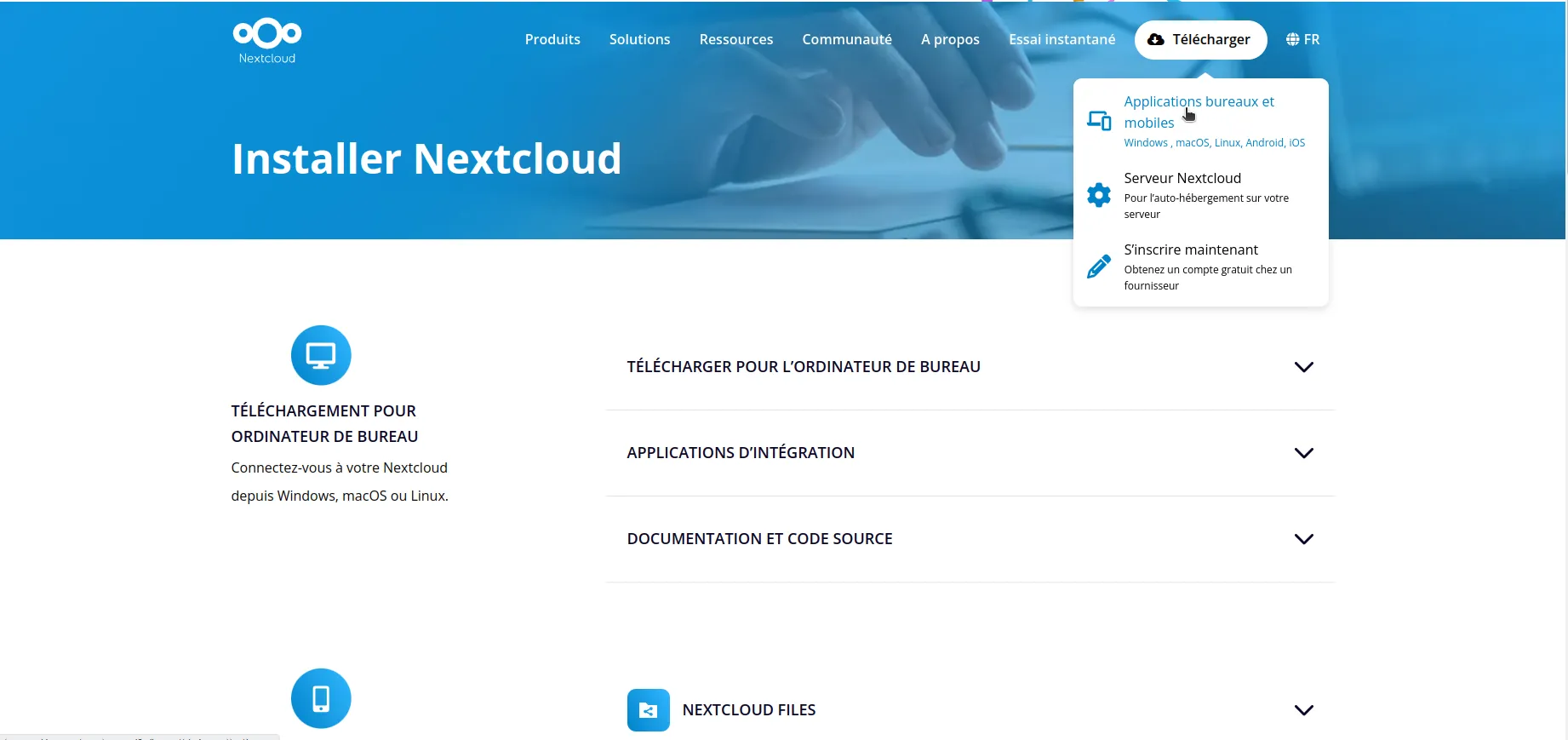
Task: Click the Nextcloud logo
Action: [267, 41]
